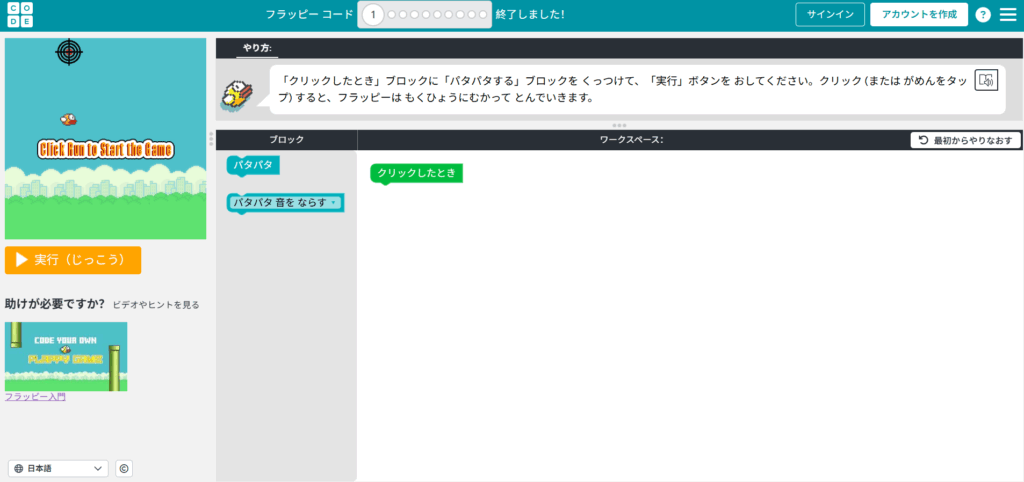Run the game with 実行（じっこう） button
This screenshot has height=482, width=1024.
(73, 260)
